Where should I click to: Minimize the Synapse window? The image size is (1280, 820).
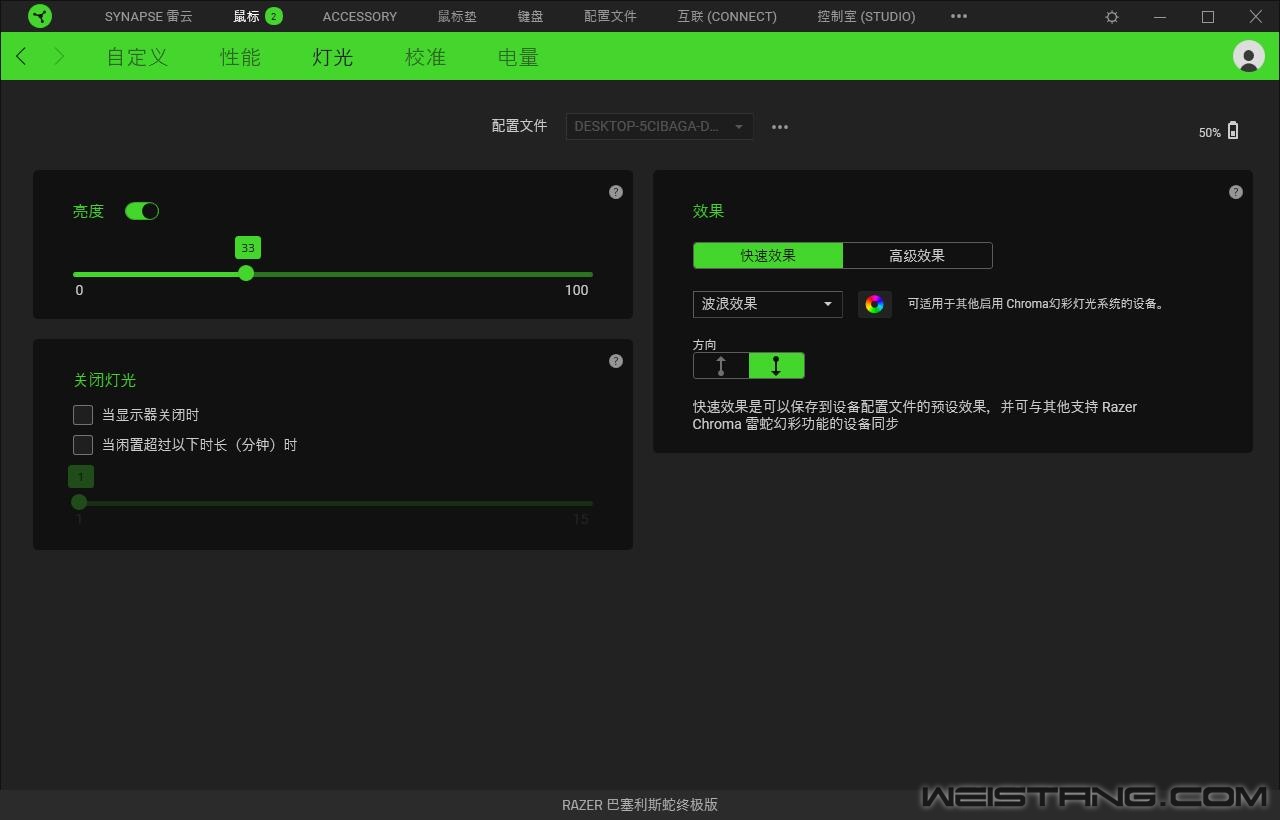pyautogui.click(x=1160, y=17)
